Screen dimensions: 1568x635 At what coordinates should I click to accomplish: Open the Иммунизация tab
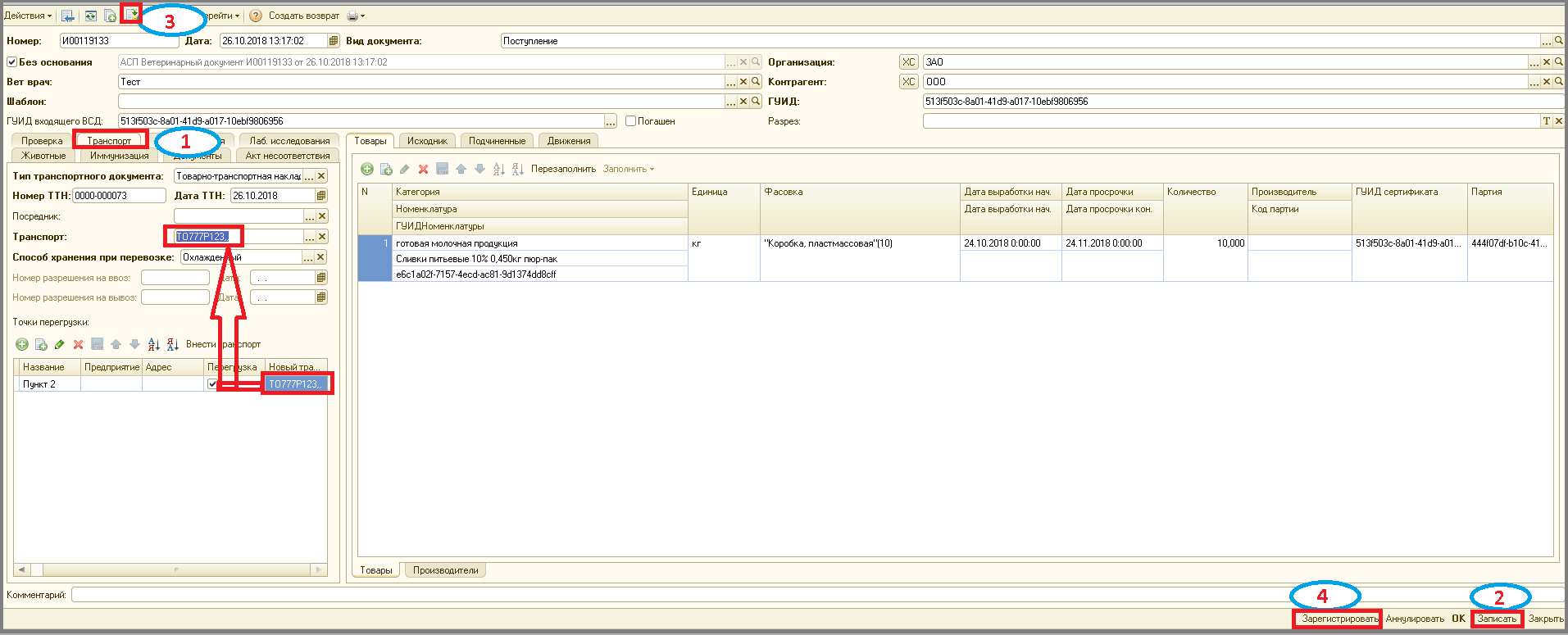click(120, 156)
